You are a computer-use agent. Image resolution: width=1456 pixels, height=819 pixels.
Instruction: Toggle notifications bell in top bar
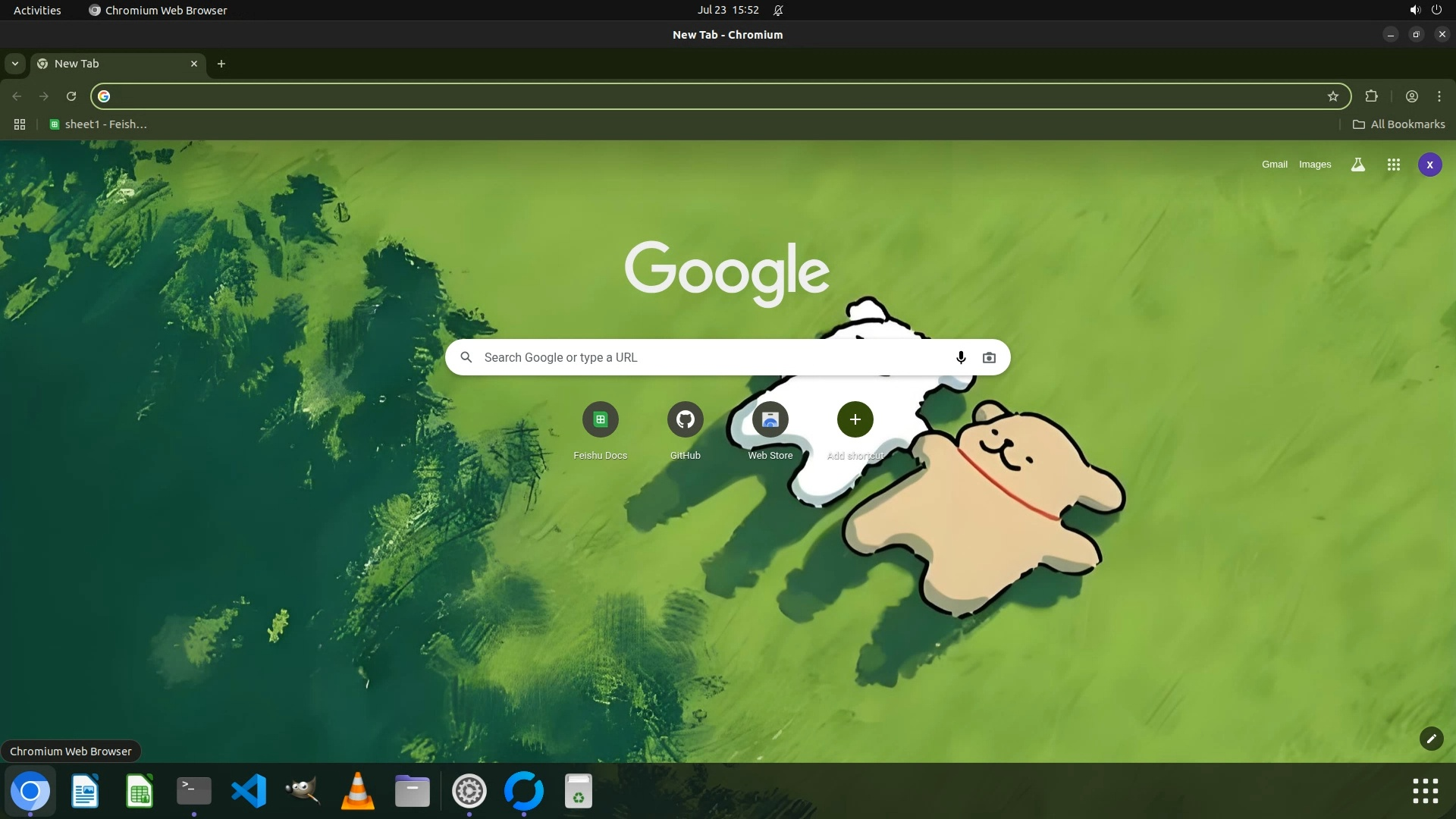point(778,11)
